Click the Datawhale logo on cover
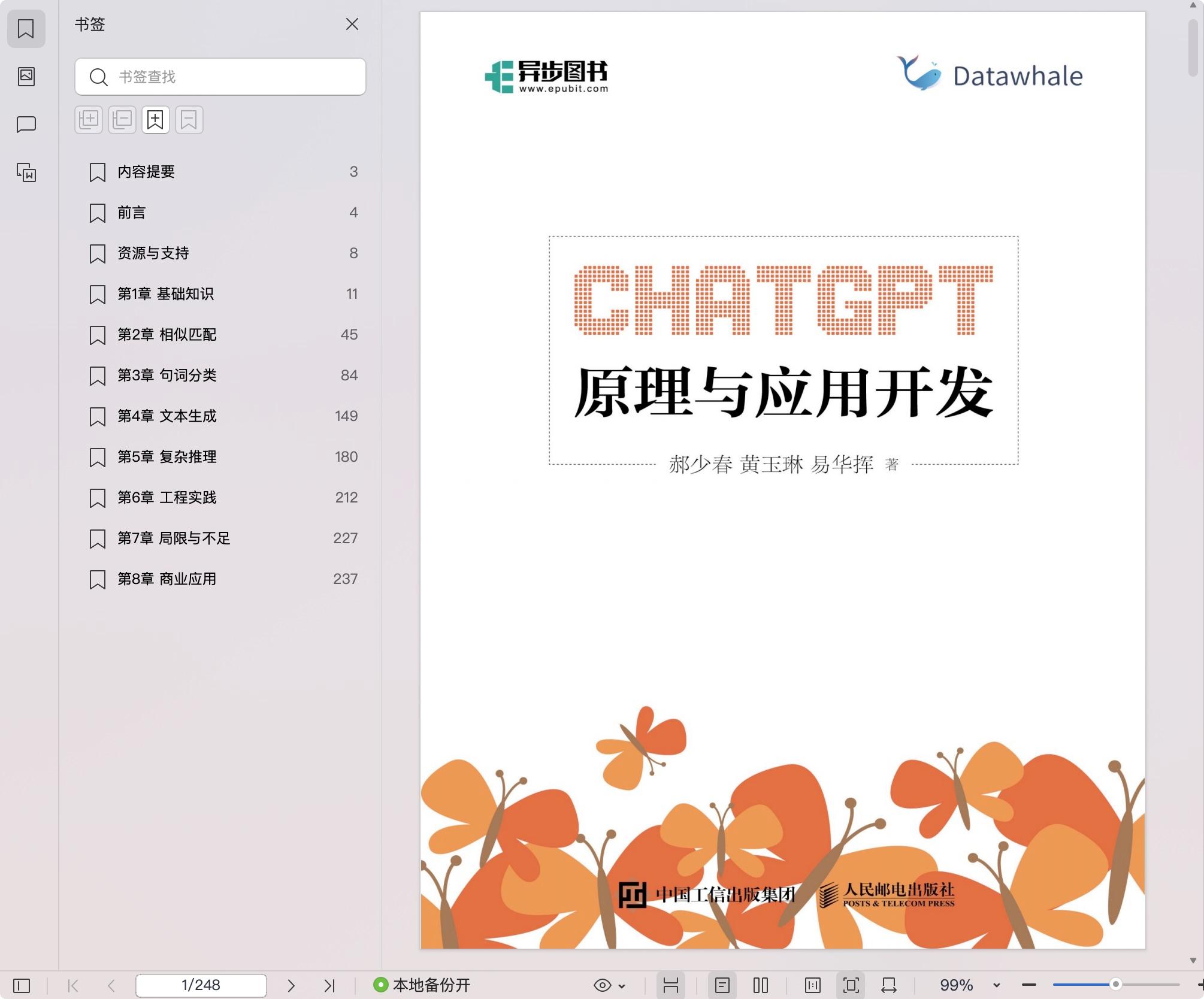The width and height of the screenshot is (1204, 999). 990,74
